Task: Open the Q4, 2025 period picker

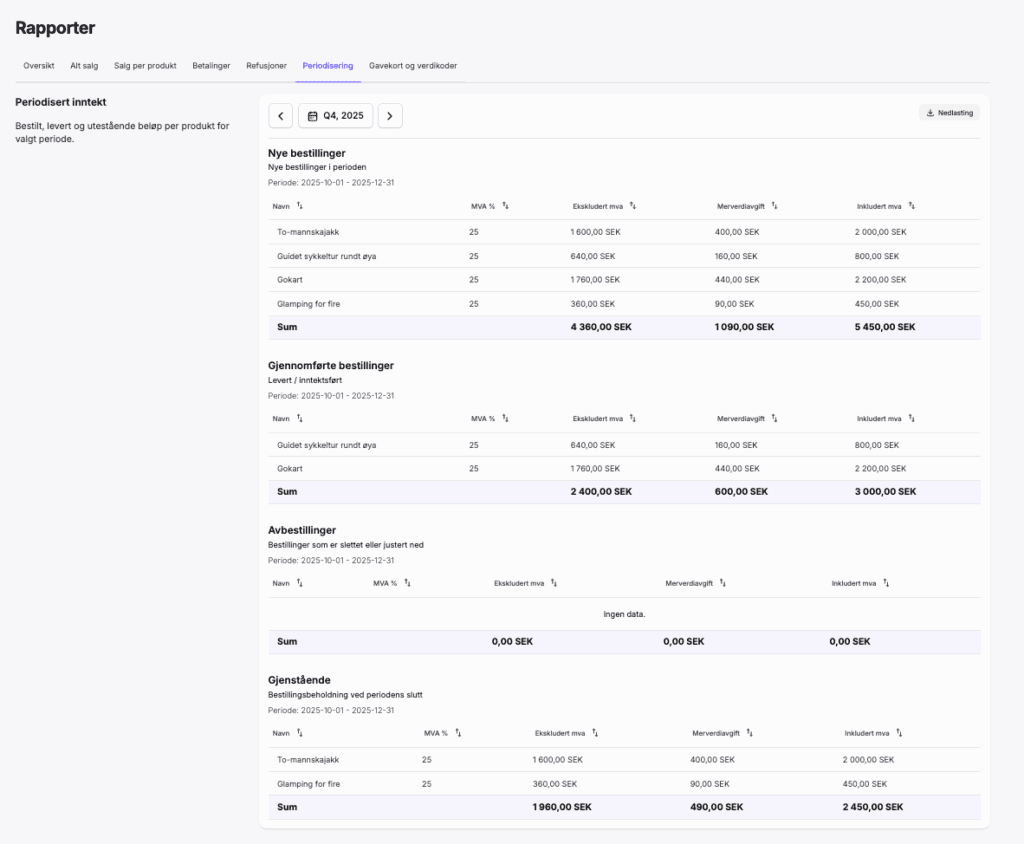Action: 336,116
